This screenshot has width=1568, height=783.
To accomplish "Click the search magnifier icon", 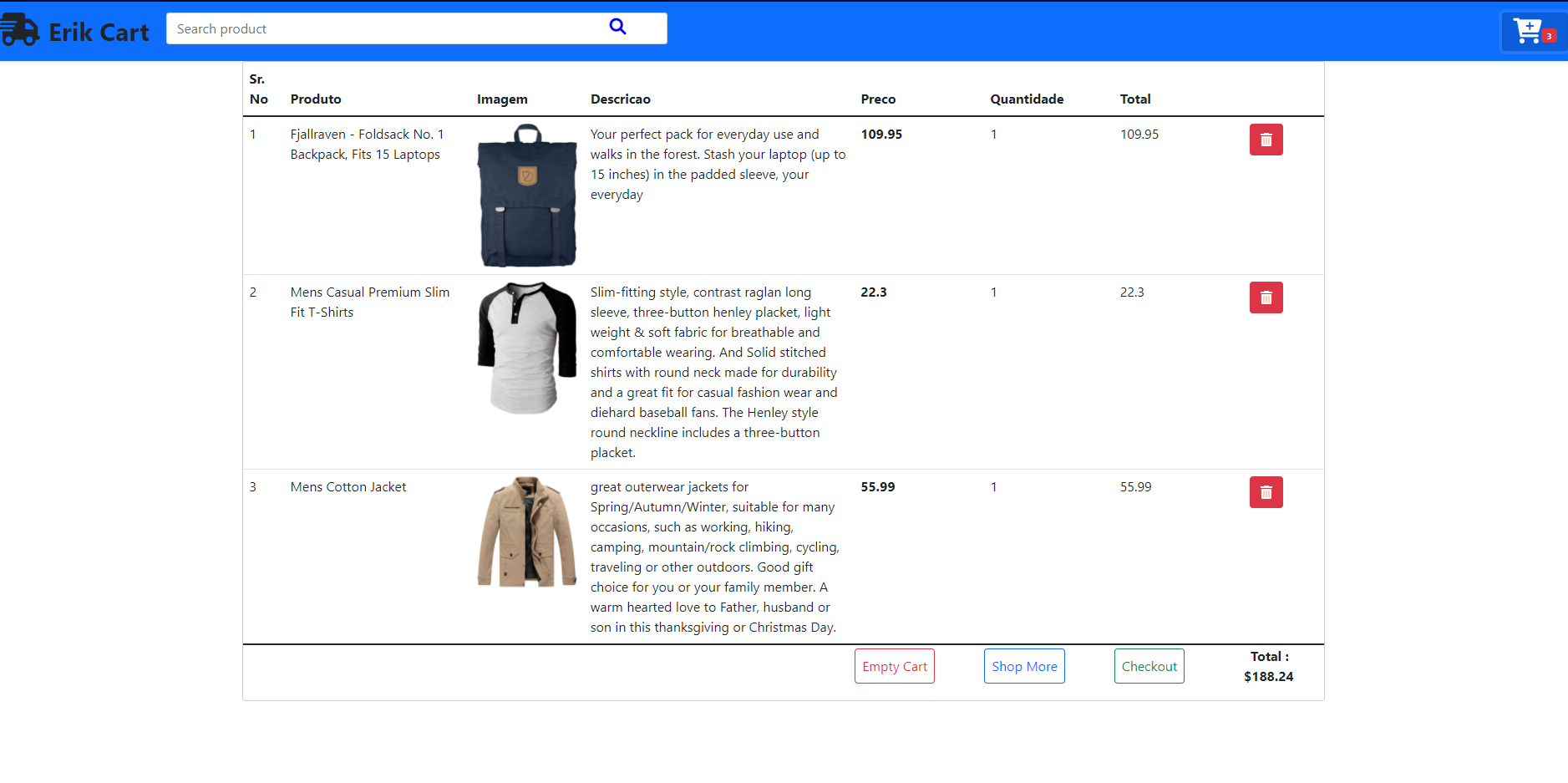I will tap(617, 26).
